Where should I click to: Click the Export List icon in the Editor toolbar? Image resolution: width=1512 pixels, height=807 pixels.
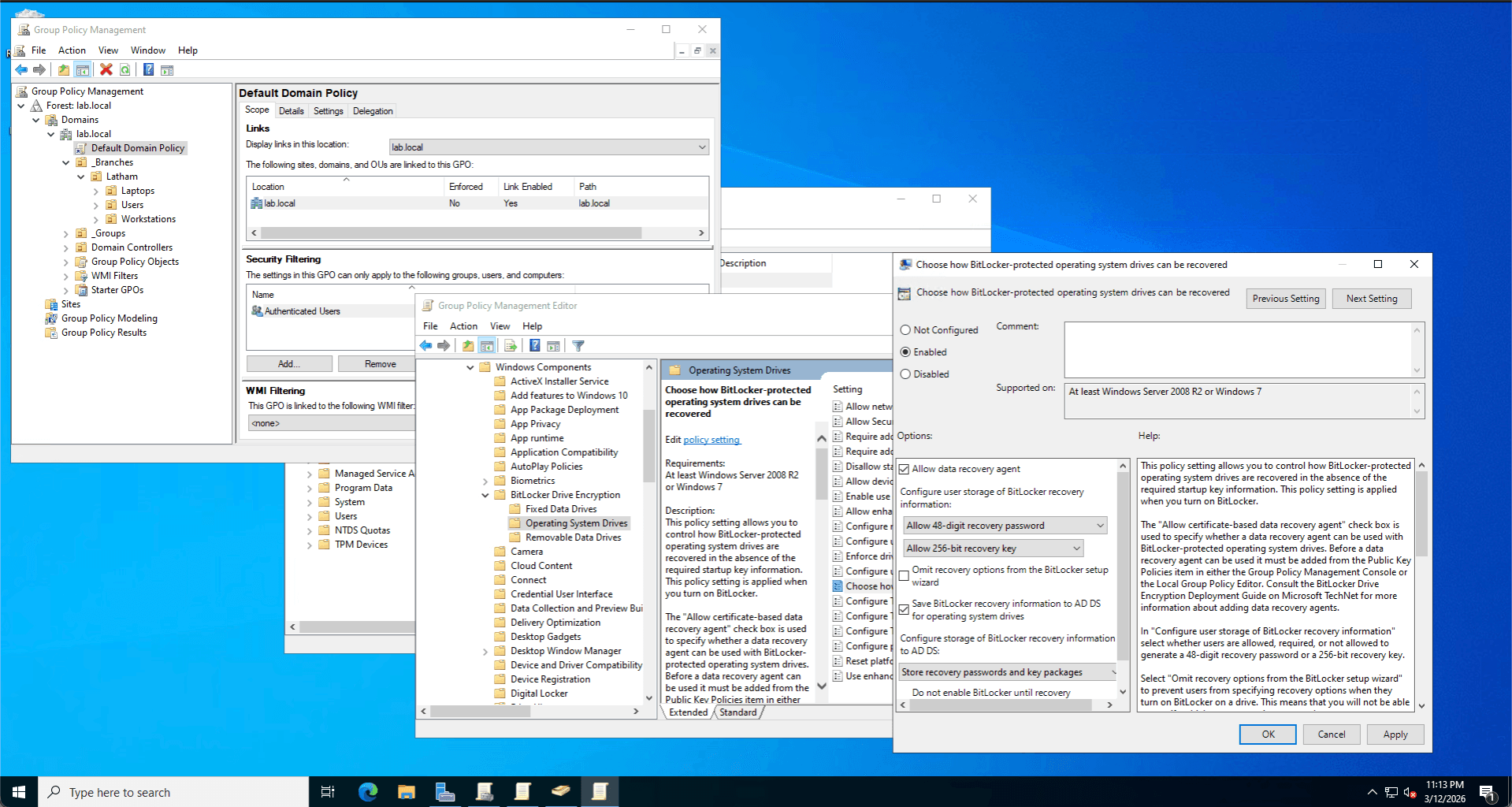point(511,346)
